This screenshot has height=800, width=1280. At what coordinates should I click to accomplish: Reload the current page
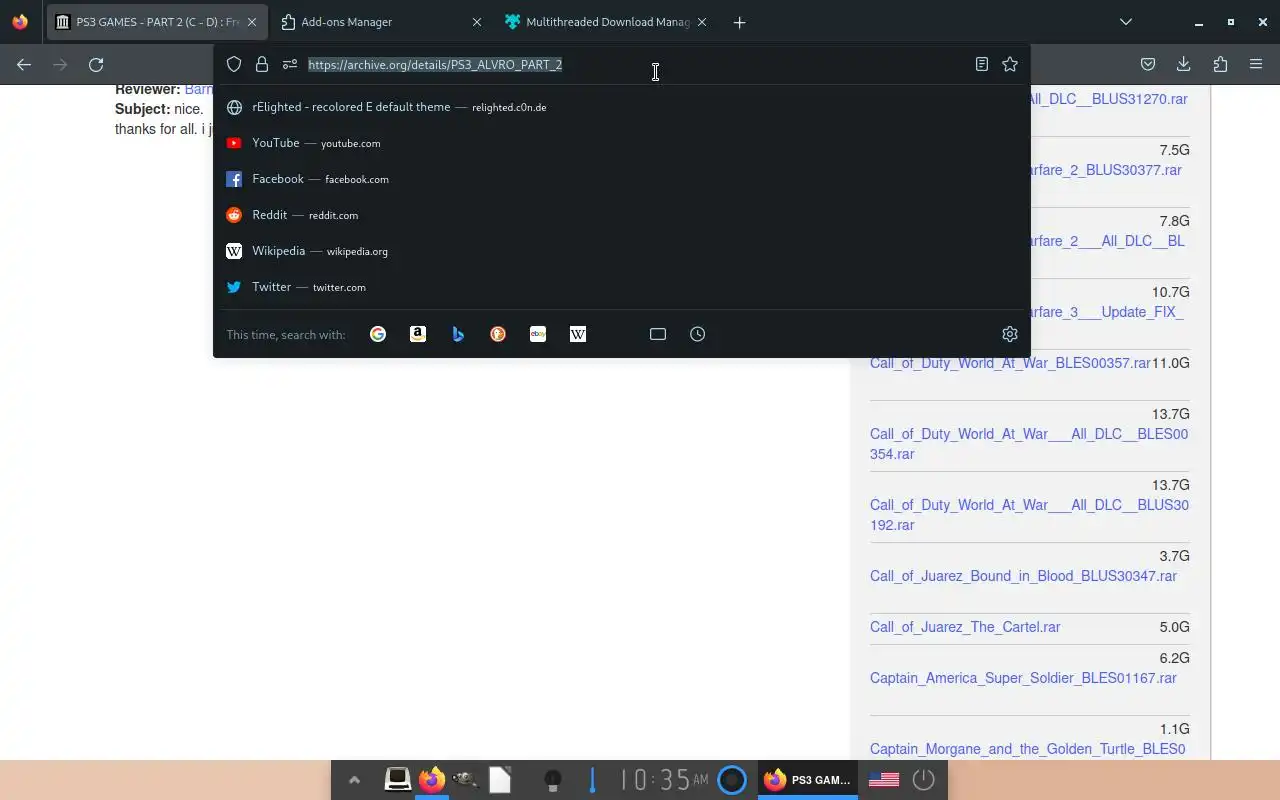(x=96, y=64)
